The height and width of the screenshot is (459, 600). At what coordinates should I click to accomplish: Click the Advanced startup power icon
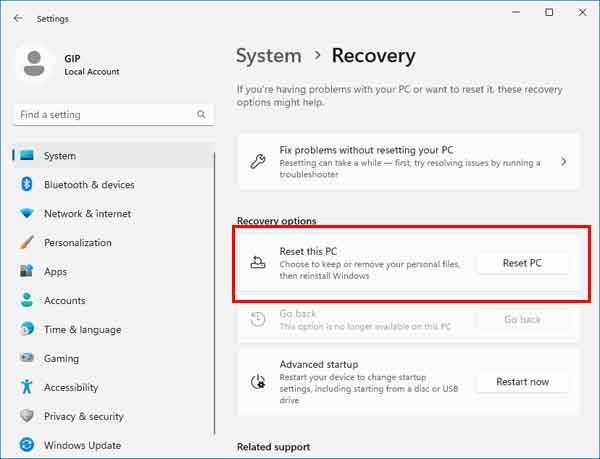pos(258,382)
